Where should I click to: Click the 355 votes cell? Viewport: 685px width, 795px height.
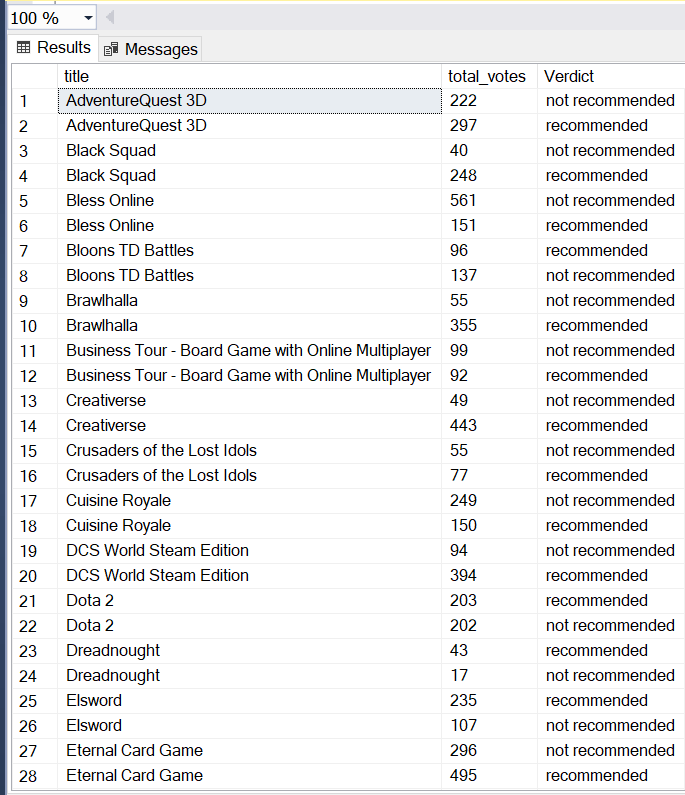[489, 326]
